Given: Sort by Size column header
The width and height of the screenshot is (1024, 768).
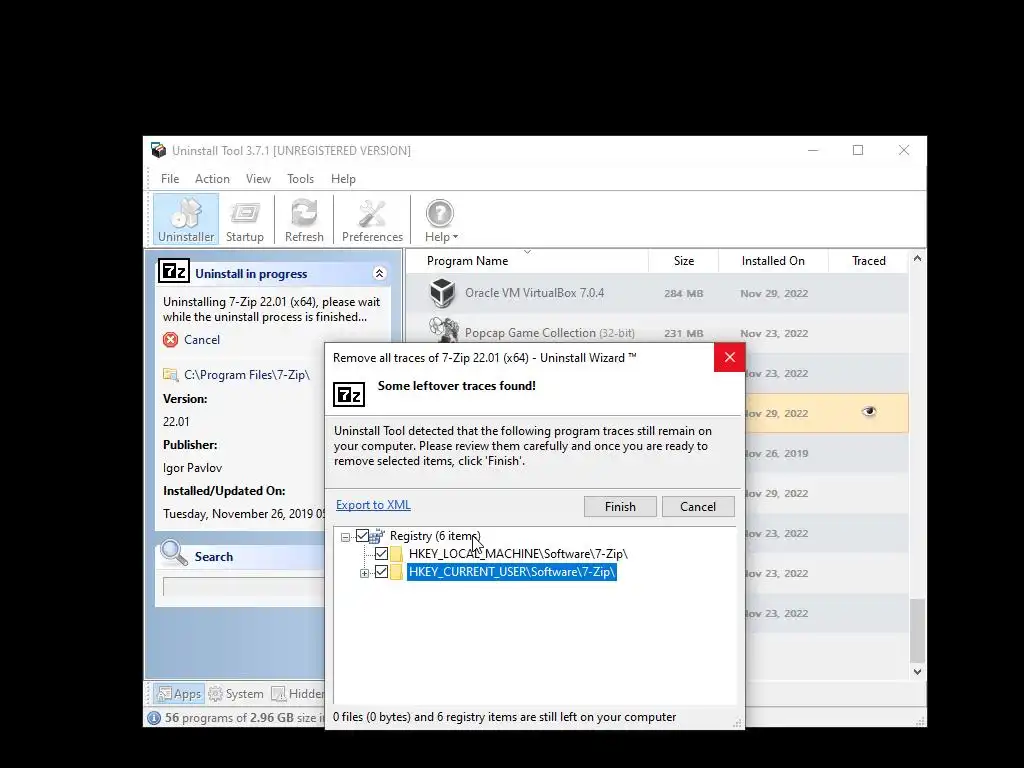Looking at the screenshot, I should point(684,261).
